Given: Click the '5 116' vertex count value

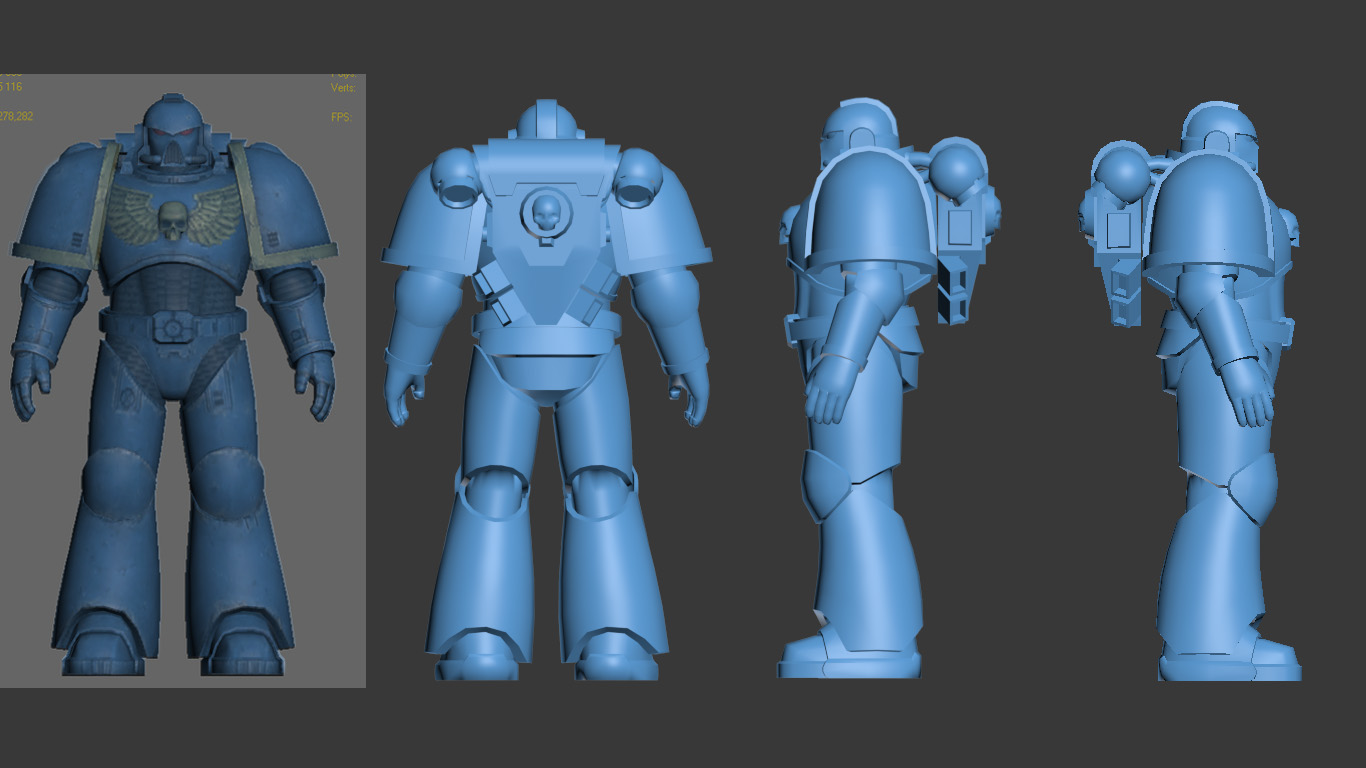Looking at the screenshot, I should click(11, 88).
